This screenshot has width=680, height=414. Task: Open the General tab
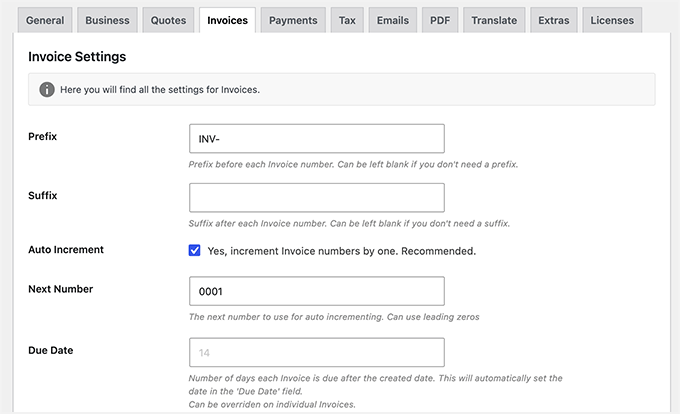pyautogui.click(x=45, y=20)
